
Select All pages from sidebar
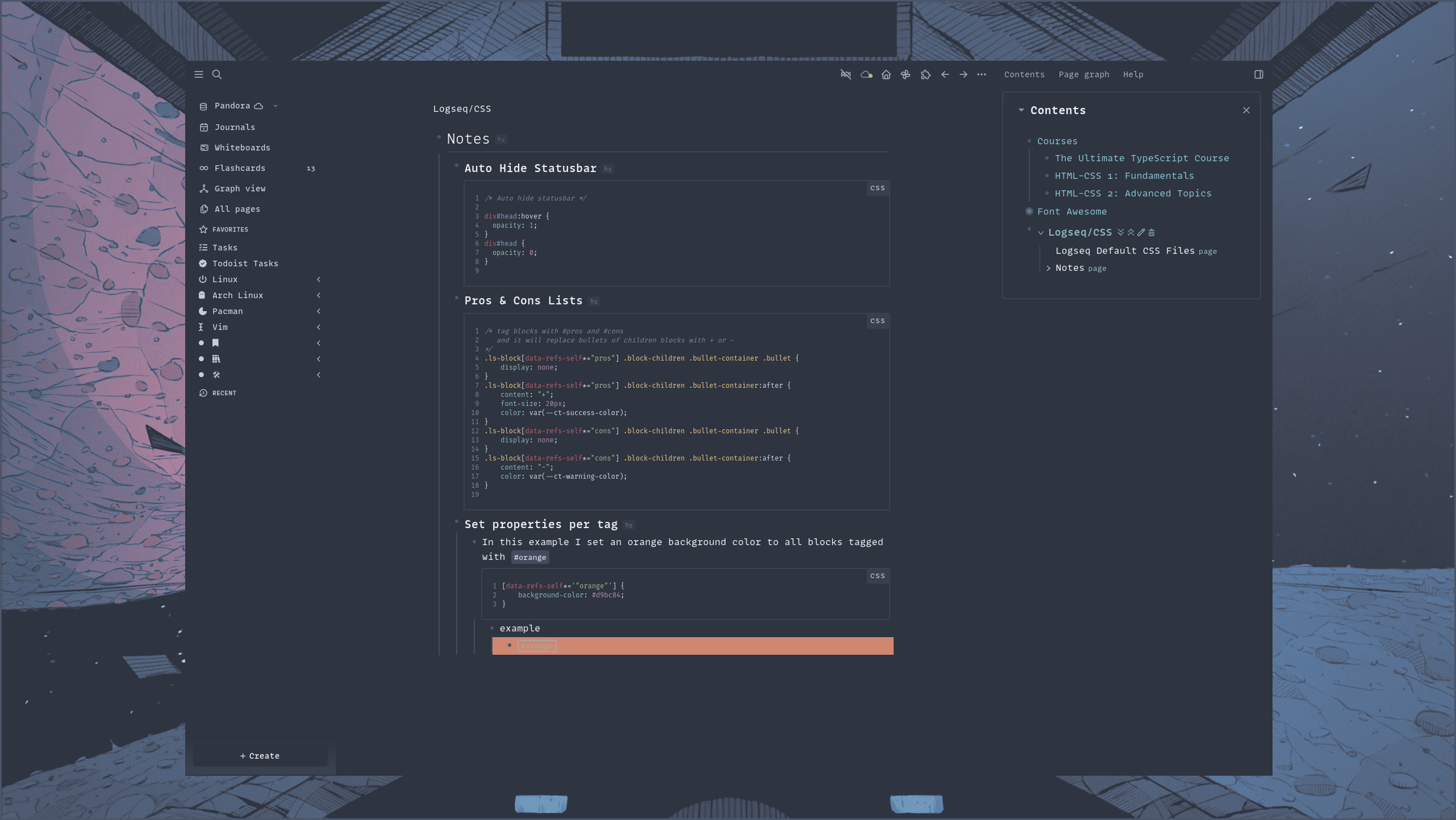point(237,209)
